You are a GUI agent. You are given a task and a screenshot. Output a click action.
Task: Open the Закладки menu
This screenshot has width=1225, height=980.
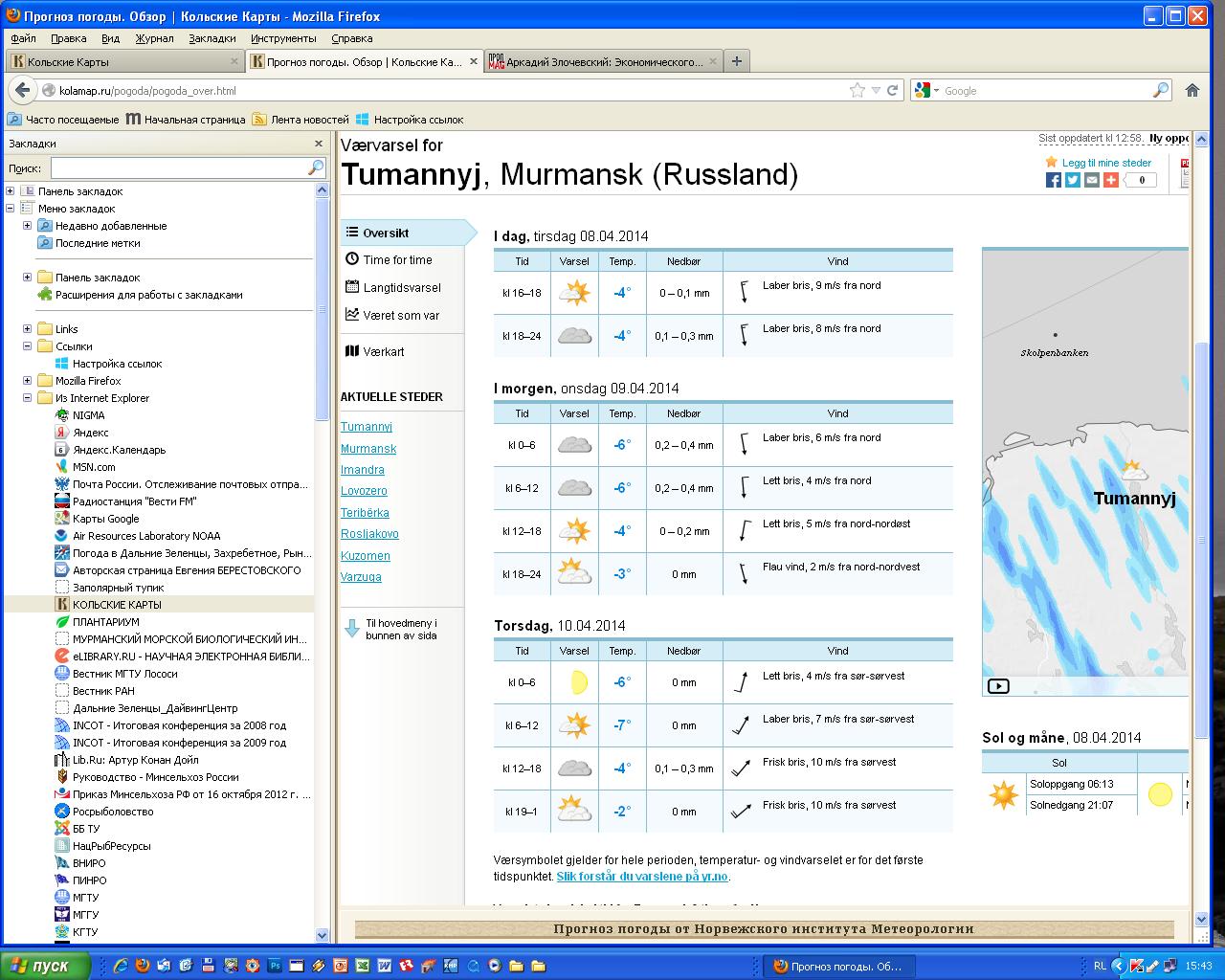coord(212,38)
